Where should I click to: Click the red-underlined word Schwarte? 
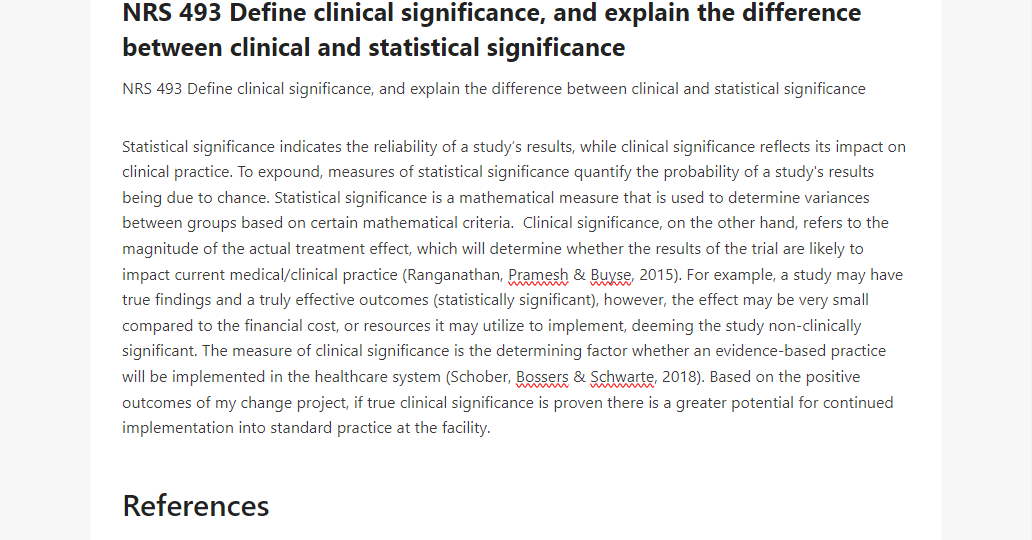coord(622,377)
